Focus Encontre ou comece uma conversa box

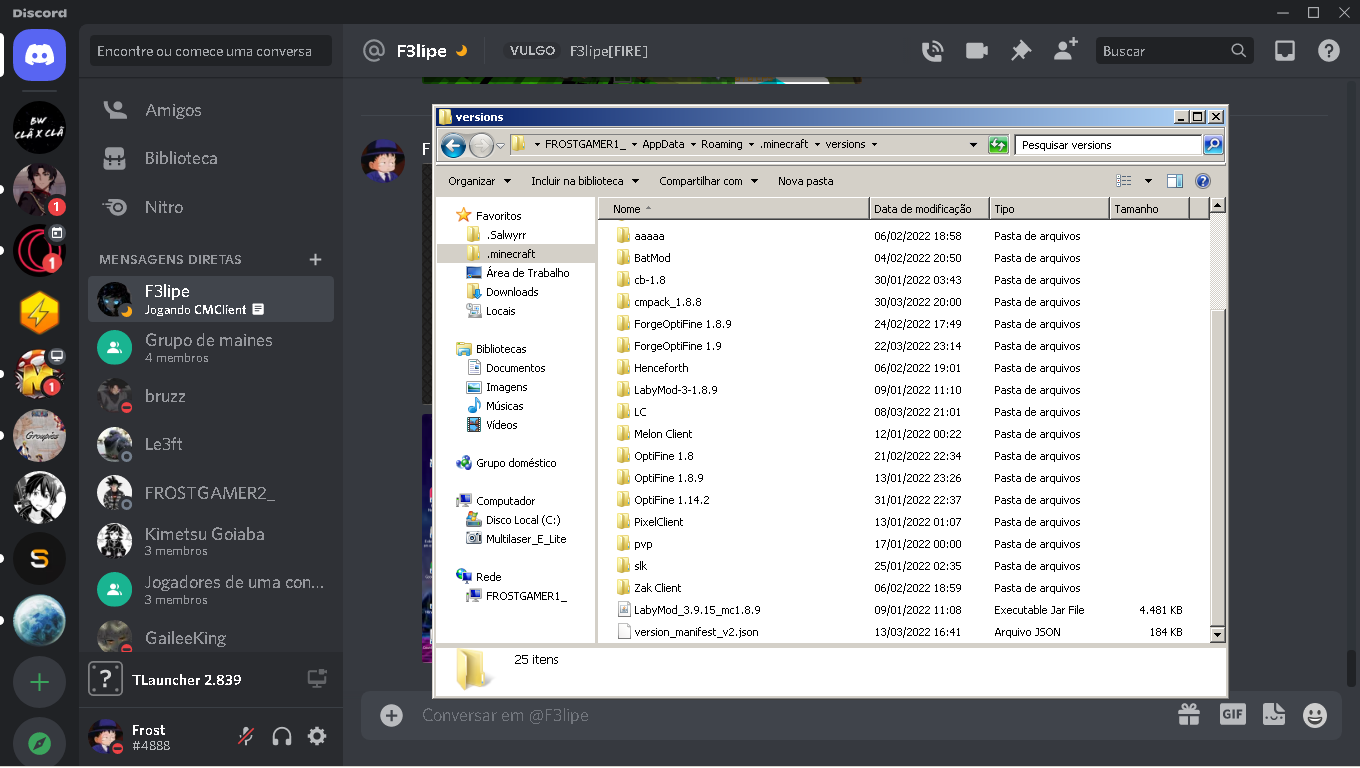point(211,51)
